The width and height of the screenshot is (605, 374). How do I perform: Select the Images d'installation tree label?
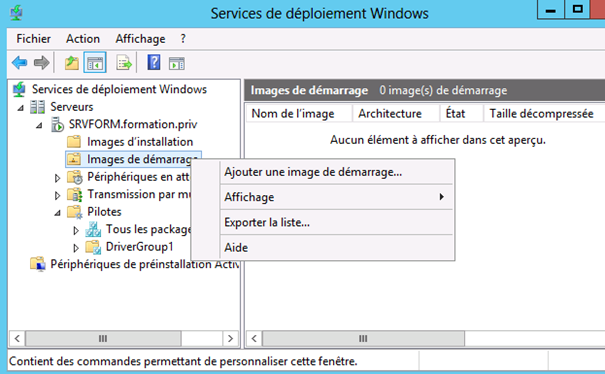pos(140,142)
